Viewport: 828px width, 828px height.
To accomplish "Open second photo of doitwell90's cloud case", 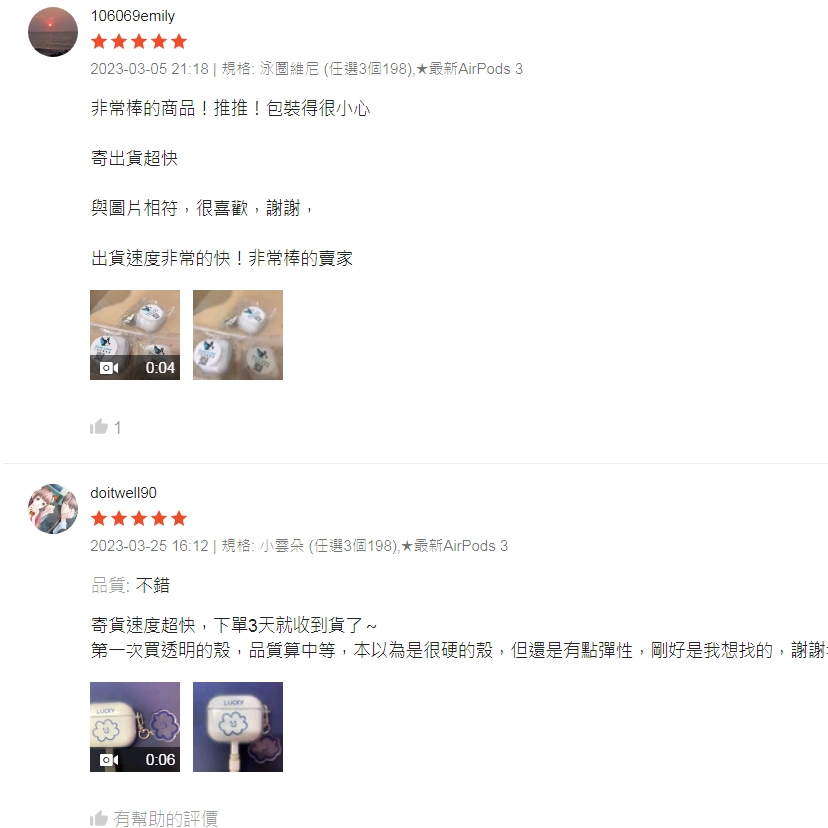I will pos(238,727).
